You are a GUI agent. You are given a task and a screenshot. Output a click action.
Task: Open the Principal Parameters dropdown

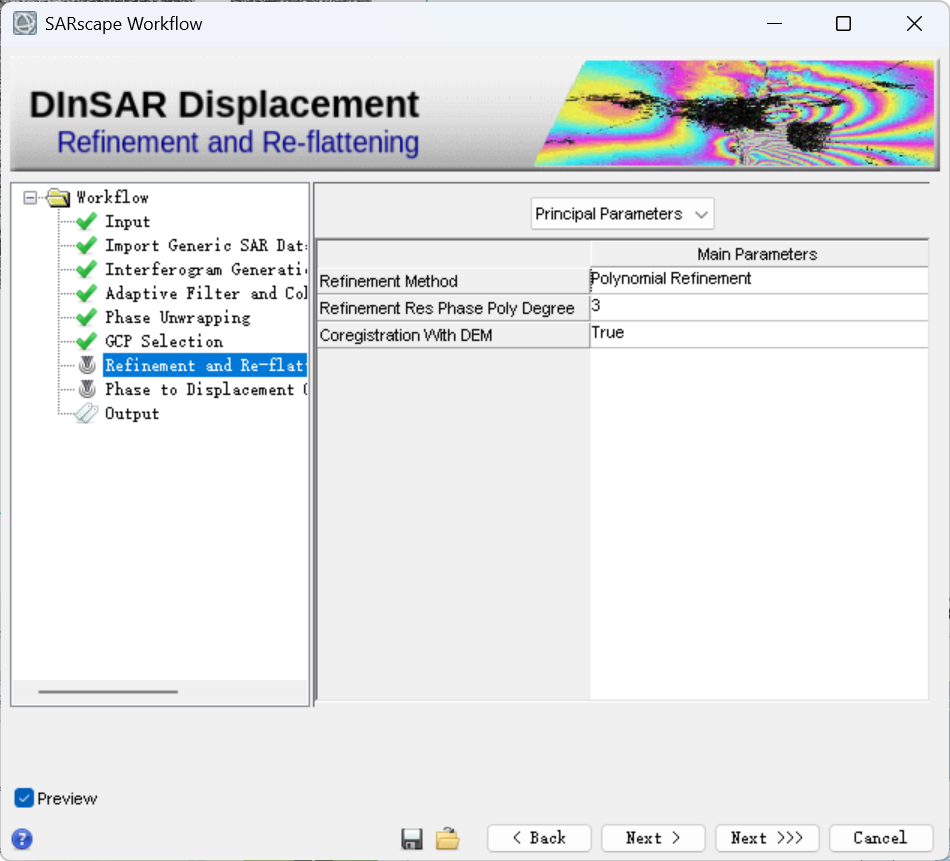[x=622, y=214]
